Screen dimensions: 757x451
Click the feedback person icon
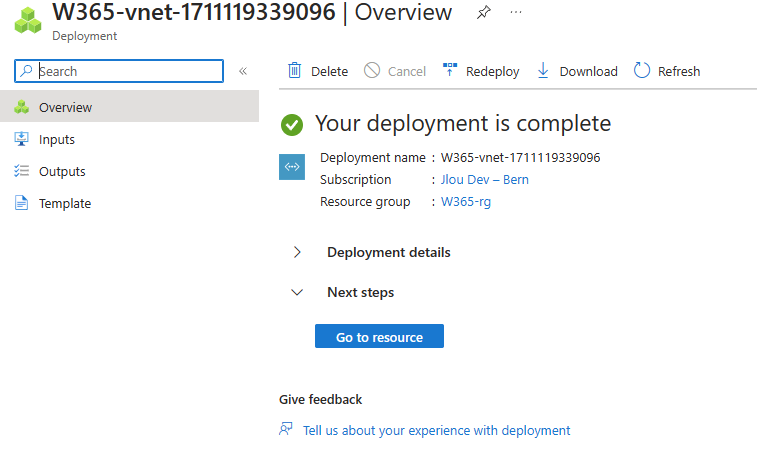coord(286,429)
